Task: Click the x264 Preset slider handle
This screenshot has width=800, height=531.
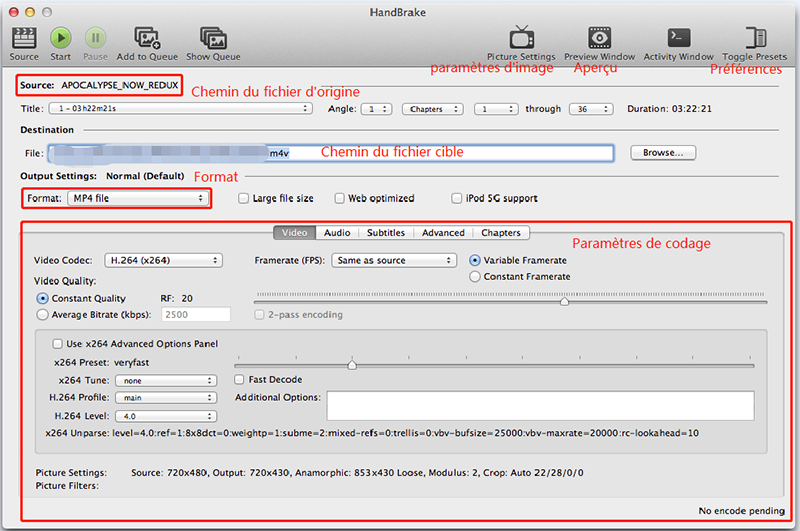Action: [x=352, y=365]
